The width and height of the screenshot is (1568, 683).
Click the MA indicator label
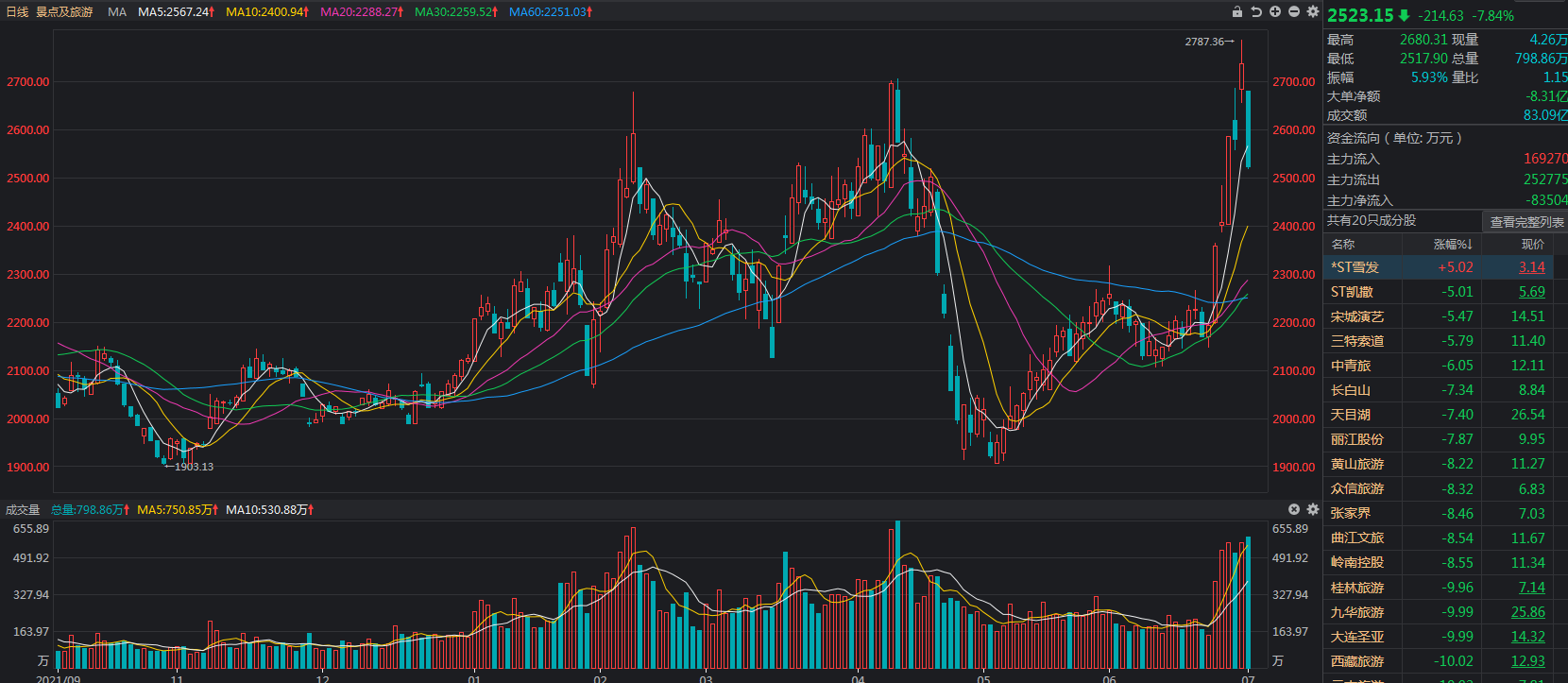tap(117, 12)
